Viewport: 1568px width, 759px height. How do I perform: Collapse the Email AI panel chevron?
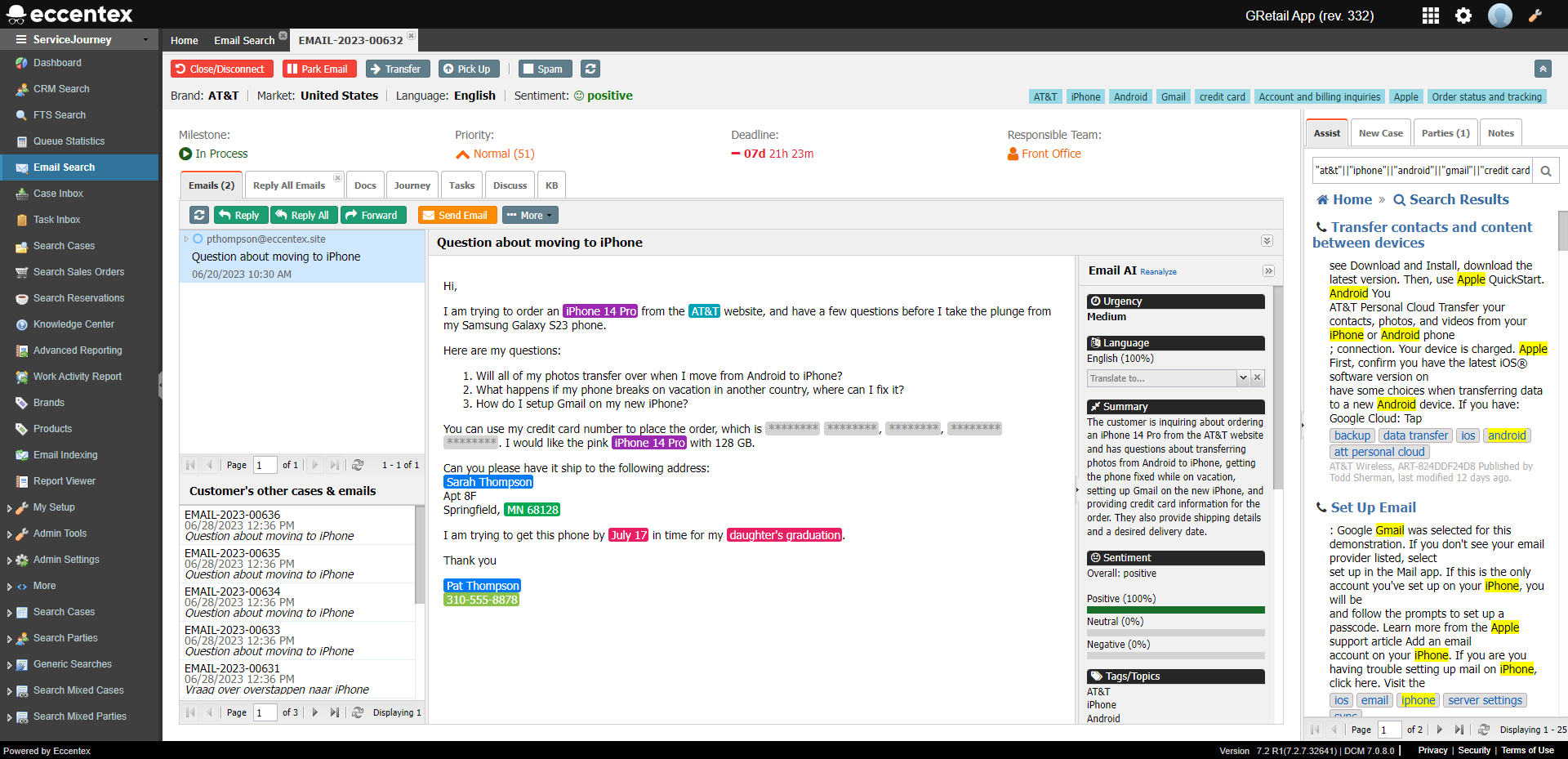click(x=1268, y=270)
